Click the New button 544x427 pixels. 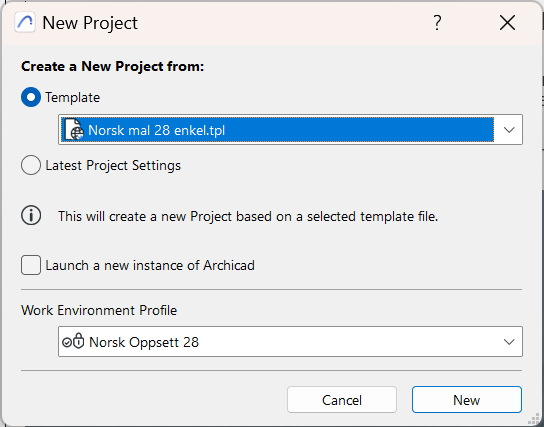pyautogui.click(x=467, y=400)
